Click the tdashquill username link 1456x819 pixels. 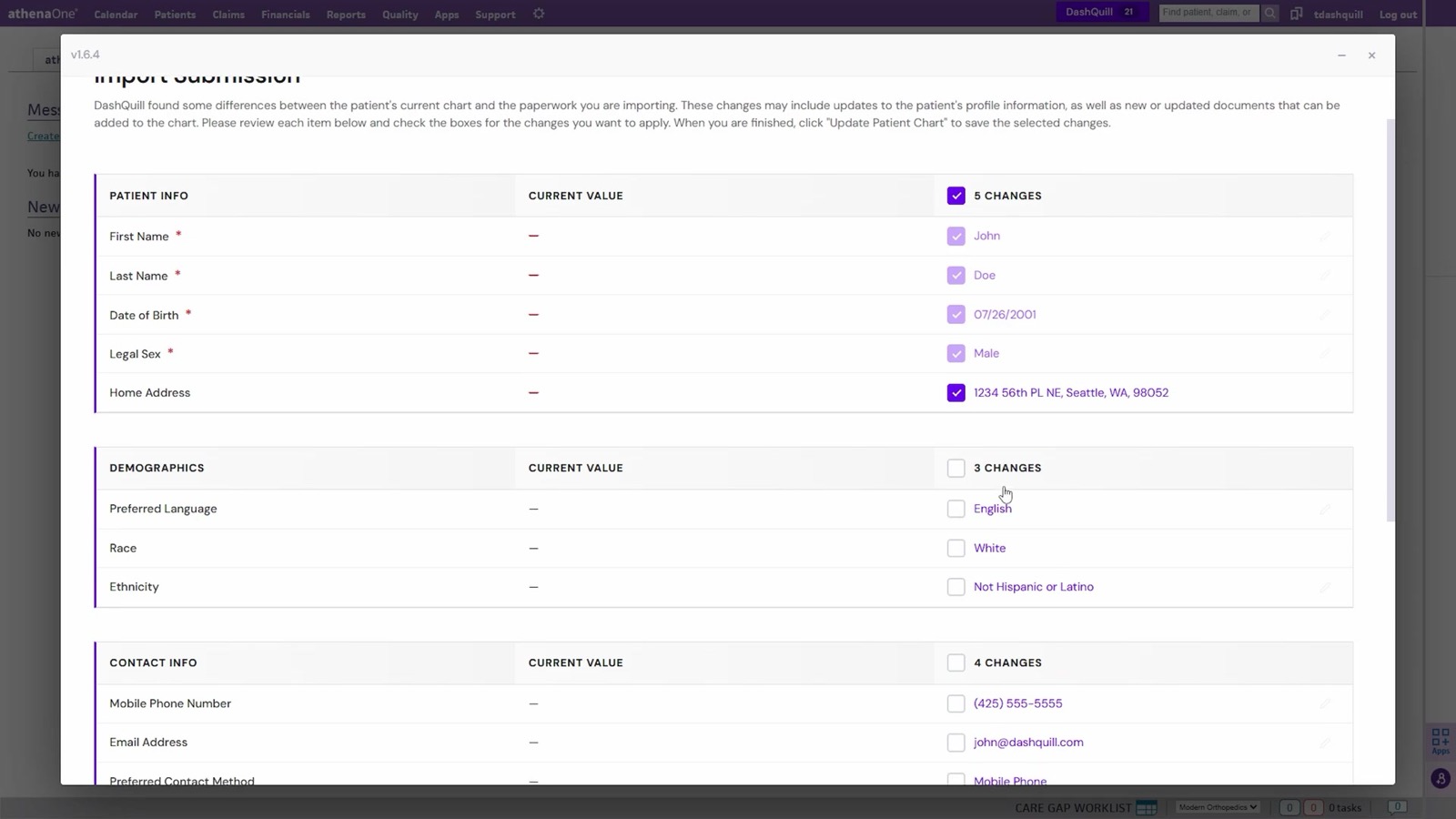[1339, 15]
